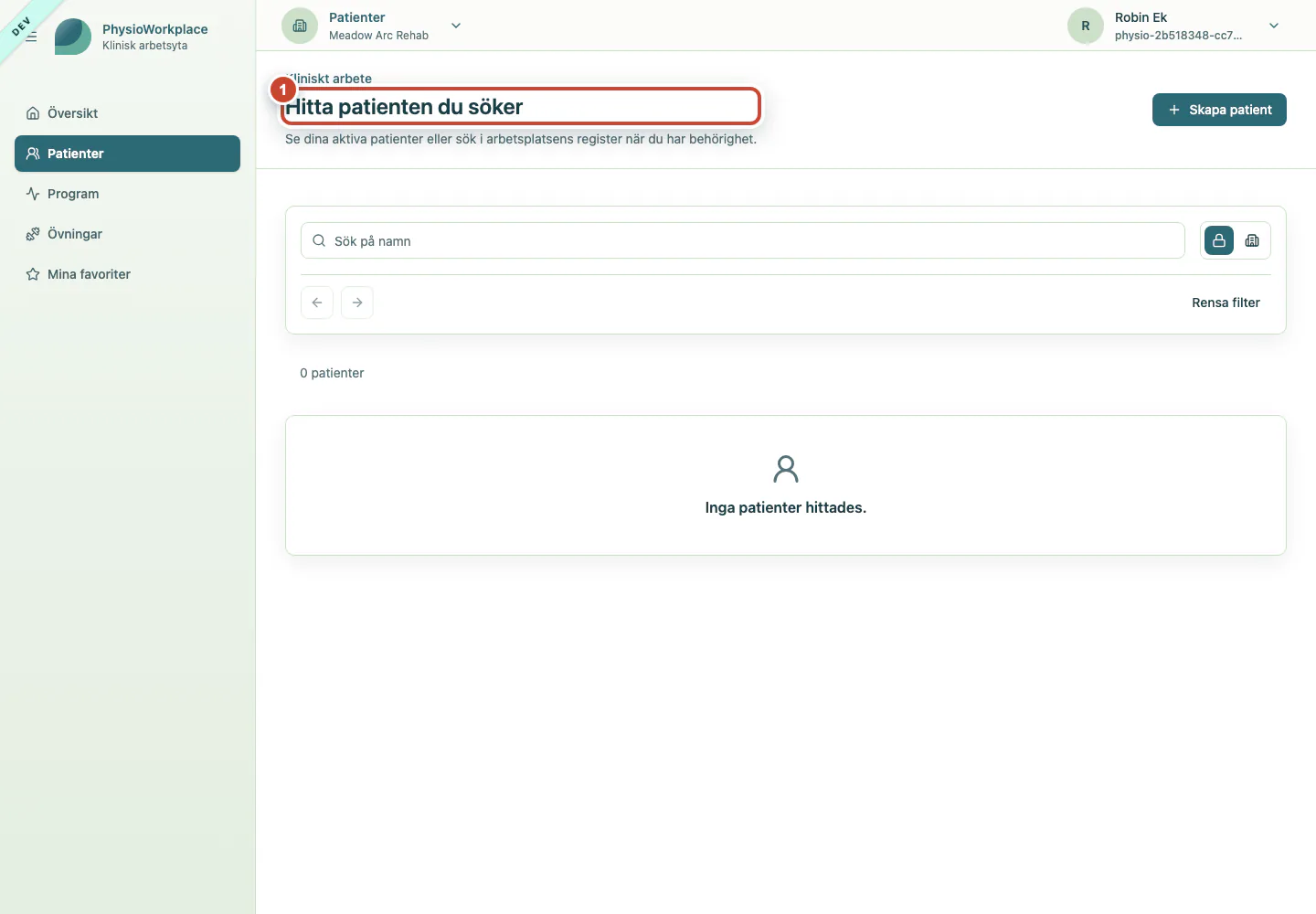Click the Robin Ek avatar circle
The height and width of the screenshot is (914, 1316).
point(1086,26)
